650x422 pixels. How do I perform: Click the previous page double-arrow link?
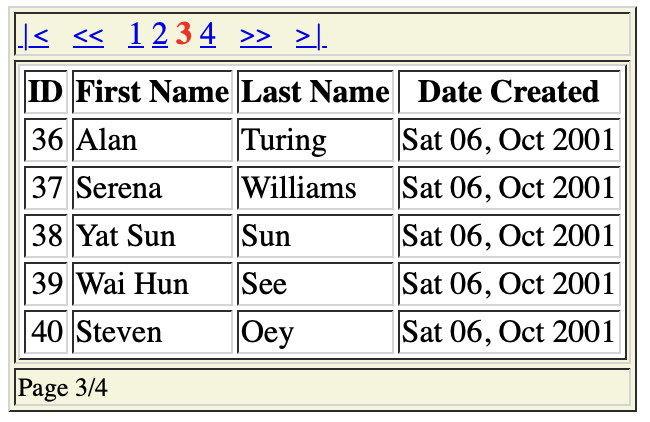[88, 36]
